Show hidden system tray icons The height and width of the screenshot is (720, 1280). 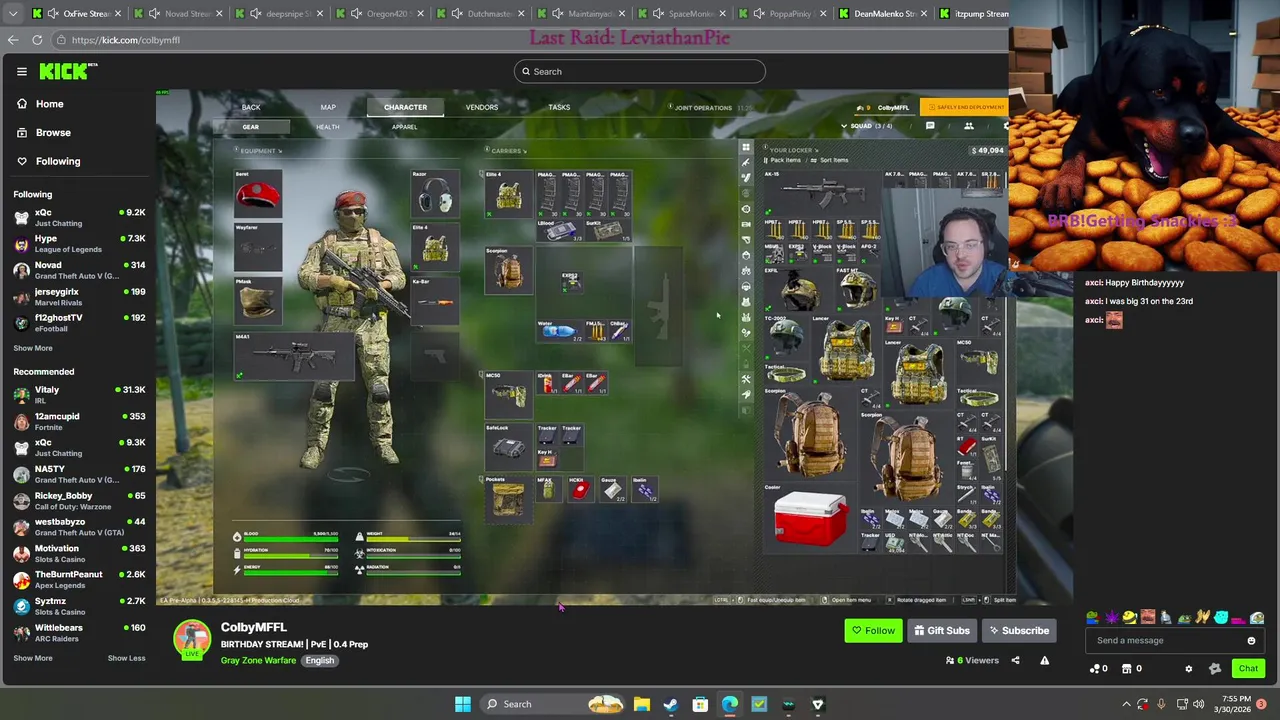1126,705
